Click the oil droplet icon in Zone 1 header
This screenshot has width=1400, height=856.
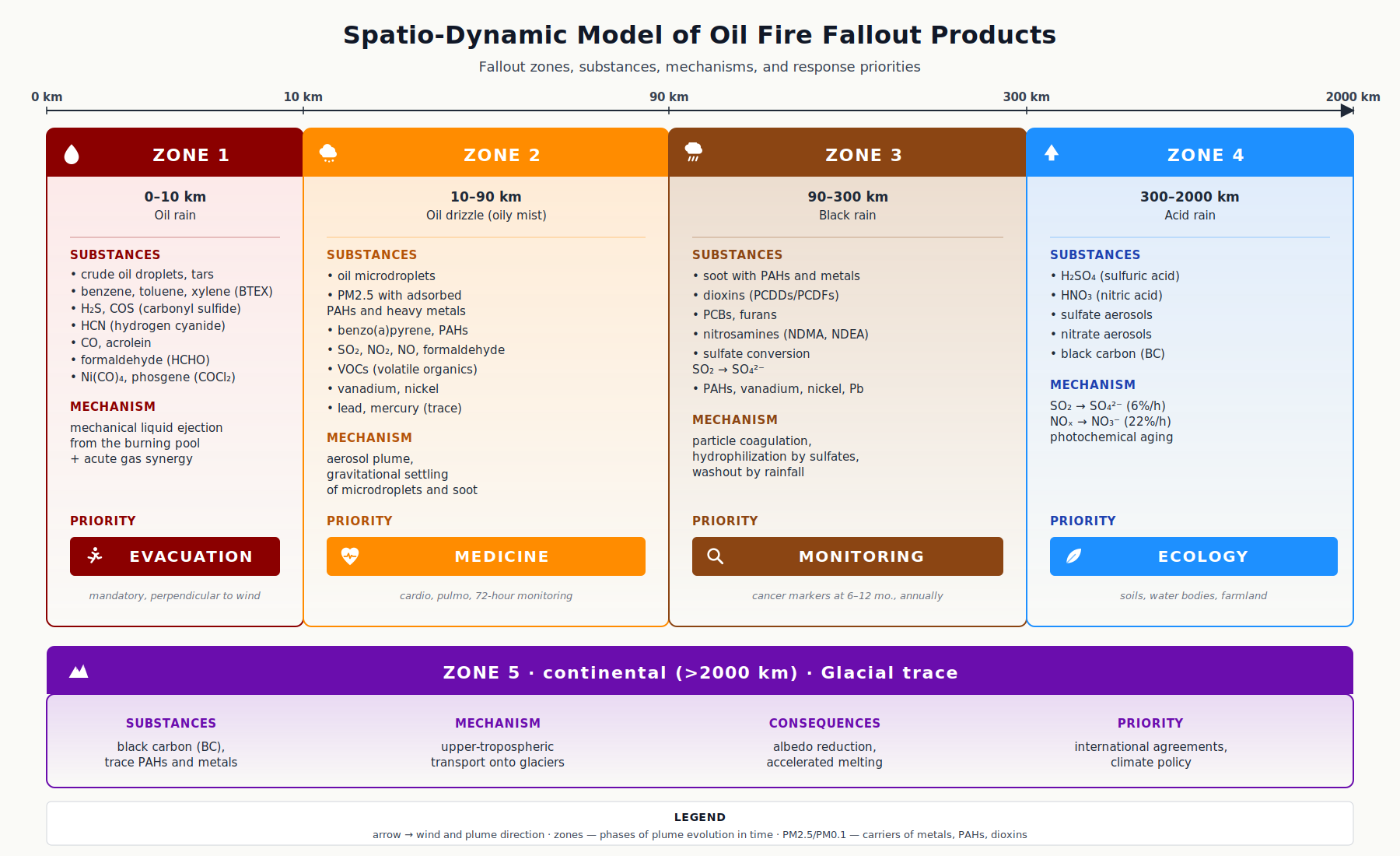[72, 154]
